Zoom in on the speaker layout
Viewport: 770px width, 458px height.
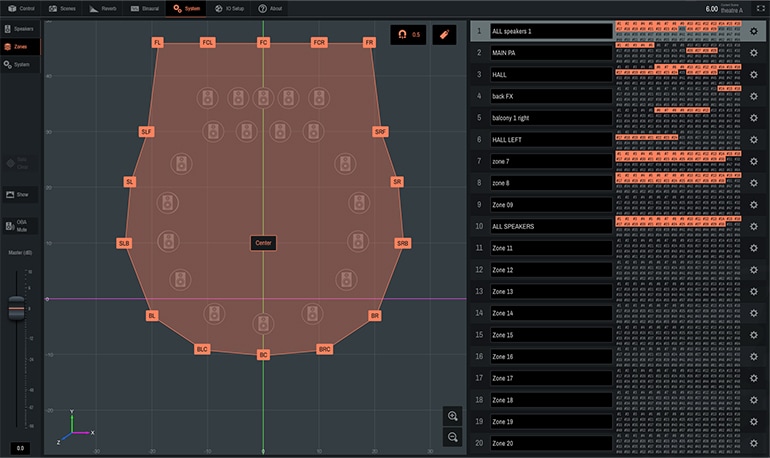(453, 416)
